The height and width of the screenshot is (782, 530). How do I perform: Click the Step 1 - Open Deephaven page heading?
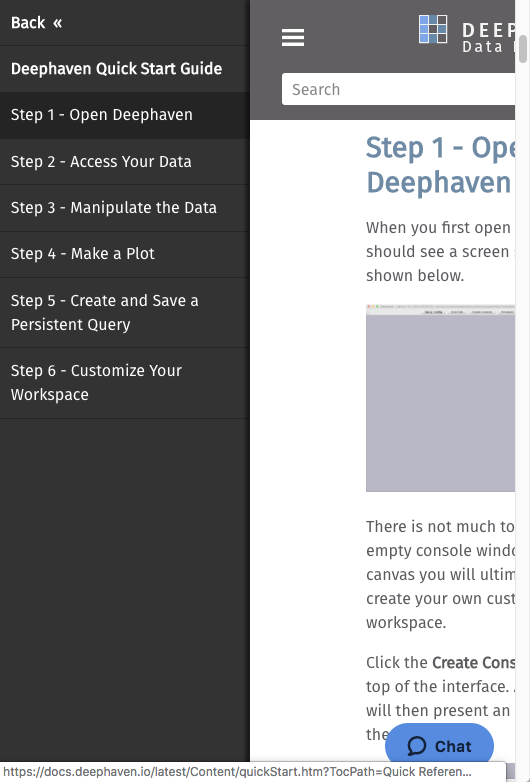[x=440, y=165]
